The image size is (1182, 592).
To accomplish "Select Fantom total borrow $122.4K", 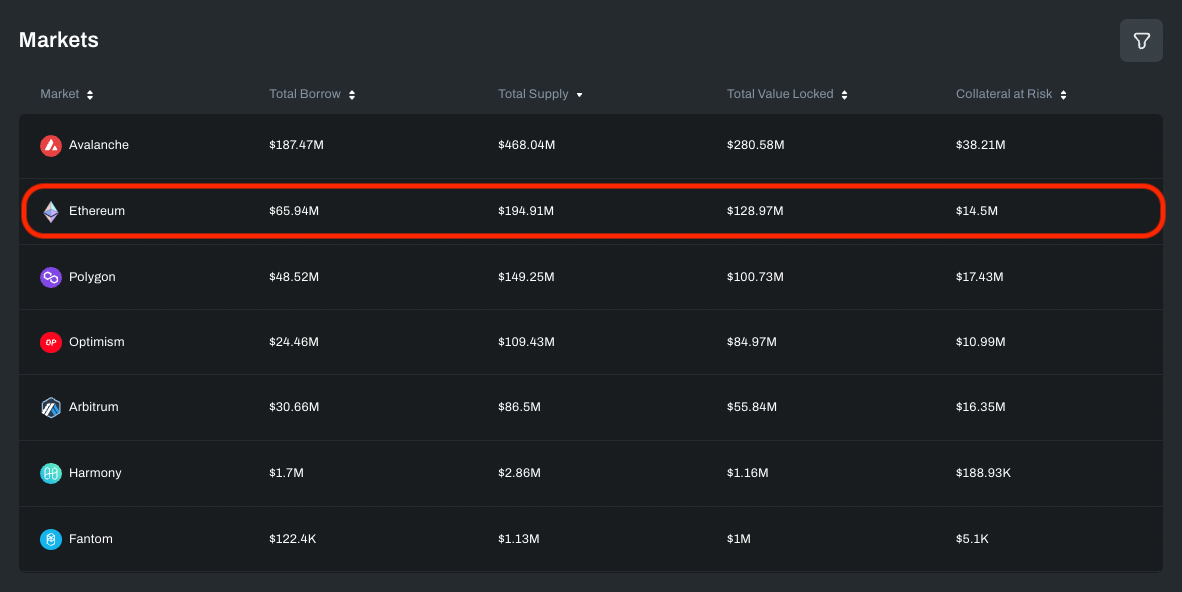I will tap(292, 538).
